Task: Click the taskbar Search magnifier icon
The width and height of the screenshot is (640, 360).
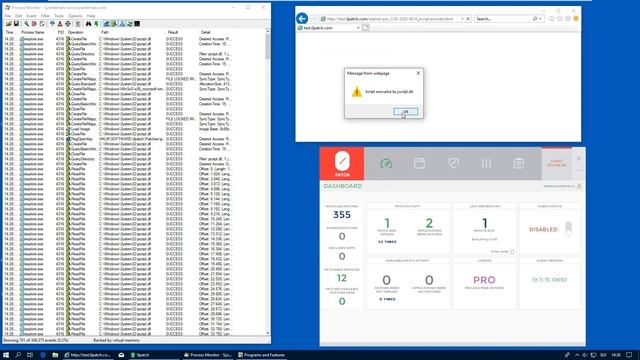Action: click(x=18, y=355)
